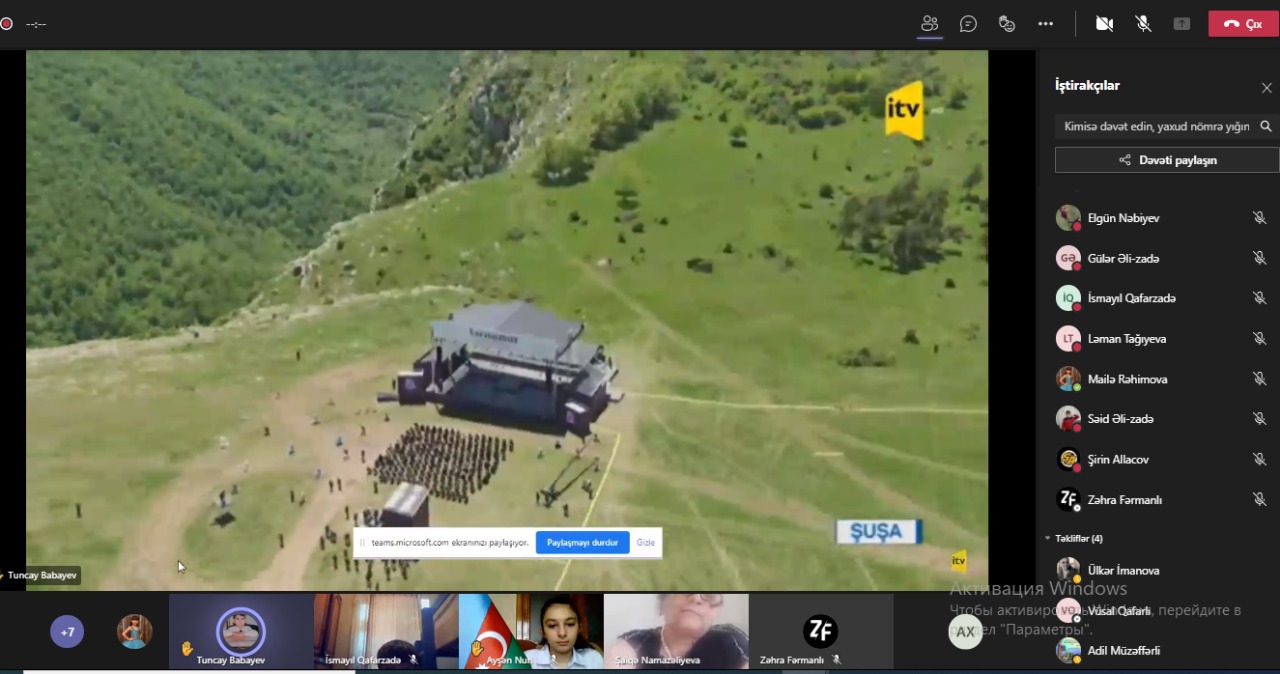Select participant name Şirin Allacov

pyautogui.click(x=1118, y=460)
